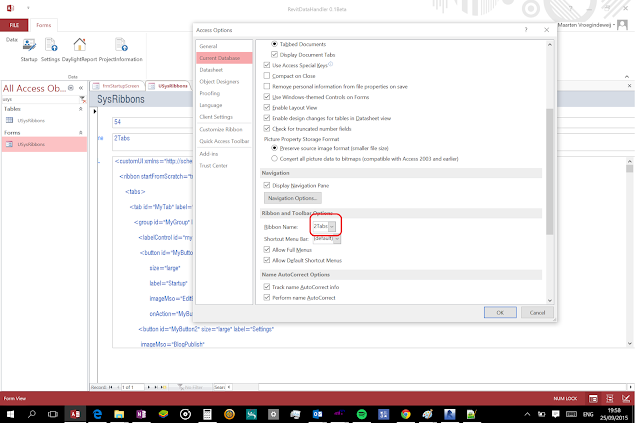This screenshot has width=640, height=423.
Task: Collapse the Forms group in navigation pane
Action: (80, 133)
